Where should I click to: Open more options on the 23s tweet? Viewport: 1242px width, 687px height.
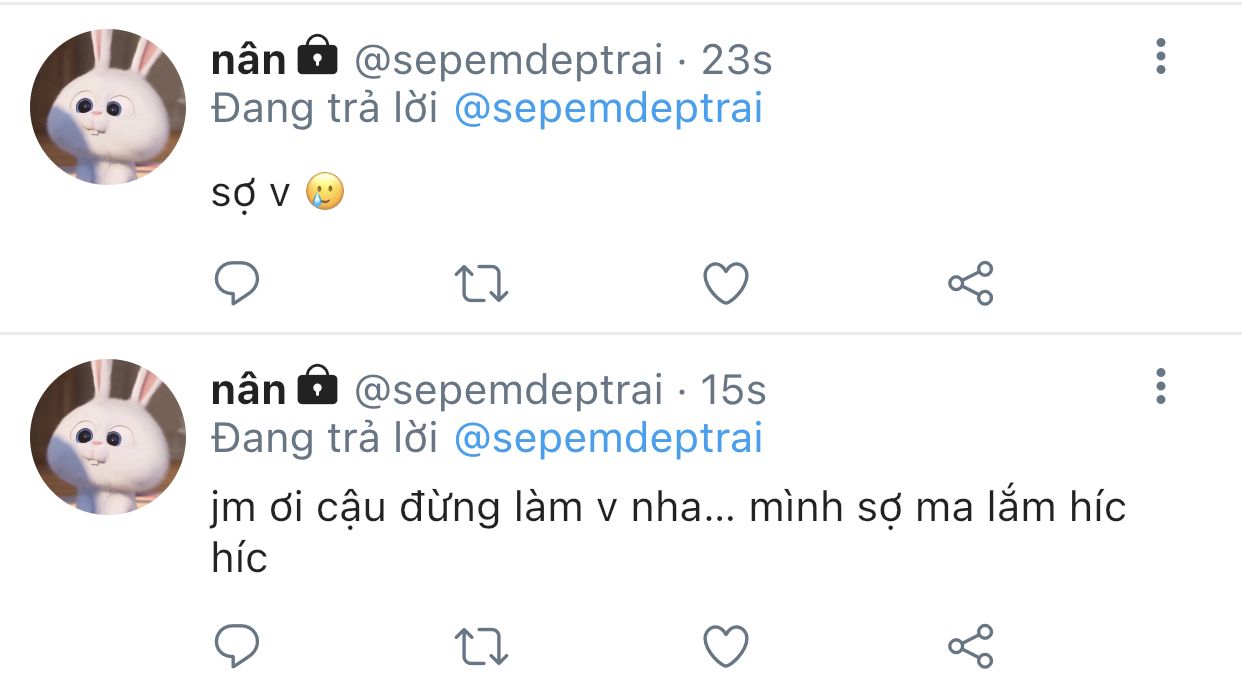(1161, 57)
